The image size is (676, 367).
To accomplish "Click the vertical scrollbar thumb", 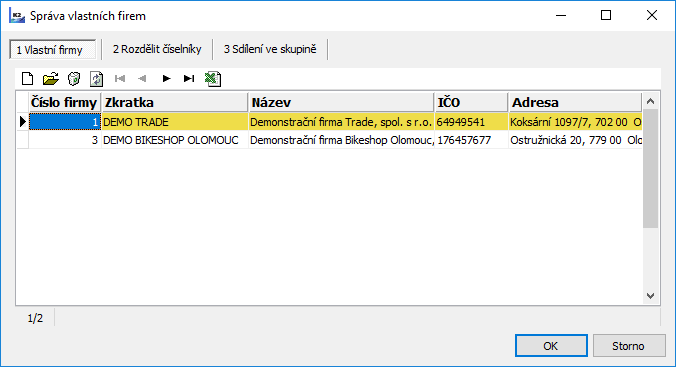I will click(x=651, y=169).
